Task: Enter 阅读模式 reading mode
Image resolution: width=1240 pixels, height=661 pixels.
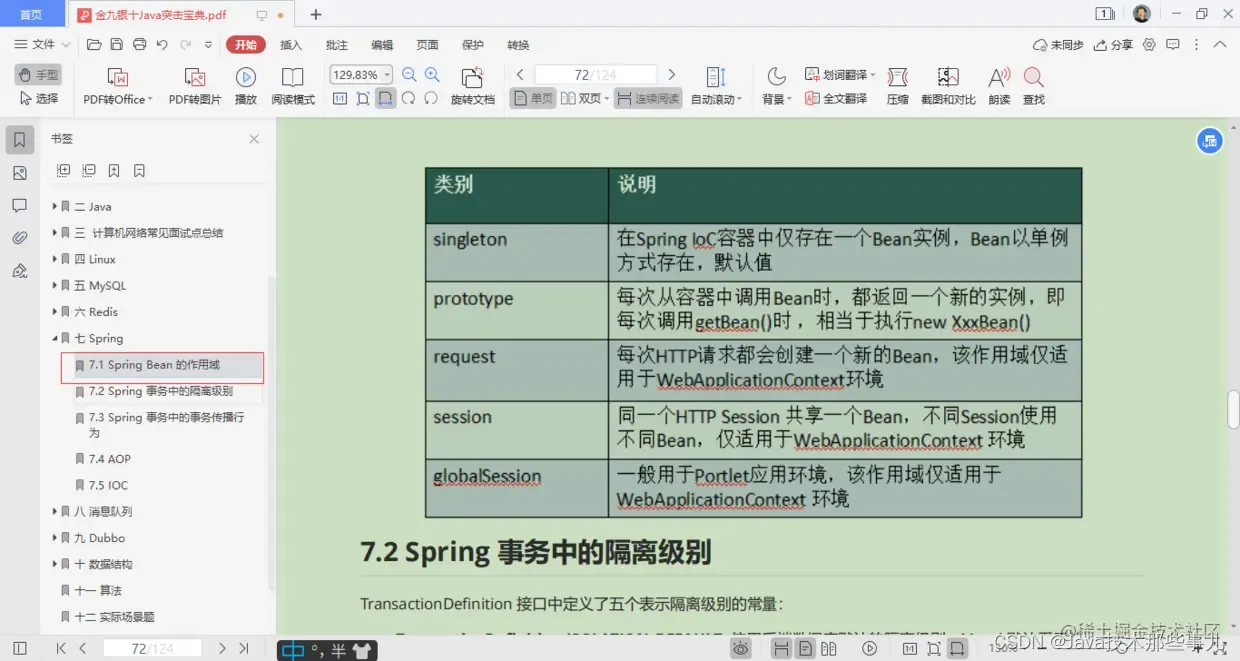Action: (x=293, y=87)
